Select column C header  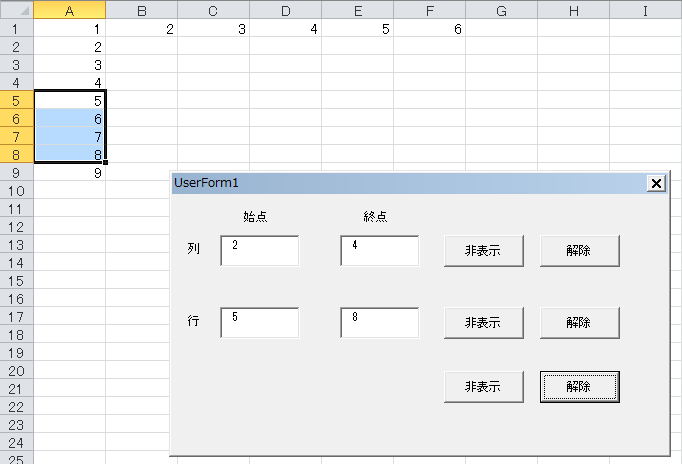[213, 10]
